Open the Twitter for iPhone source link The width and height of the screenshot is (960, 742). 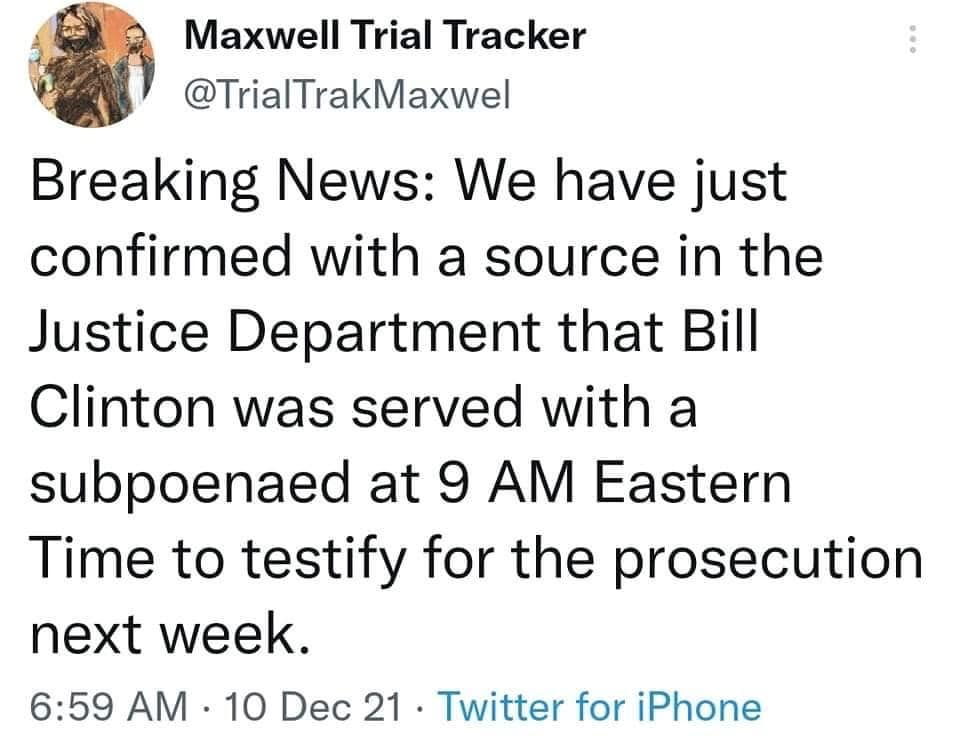pos(600,706)
